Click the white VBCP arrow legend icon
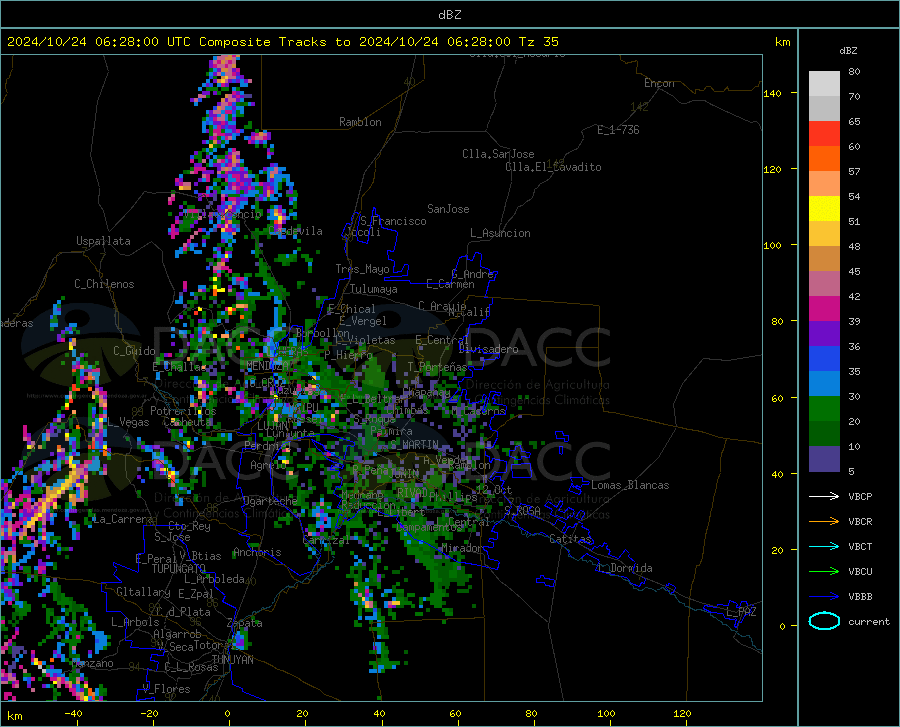The image size is (900, 727). tap(824, 496)
